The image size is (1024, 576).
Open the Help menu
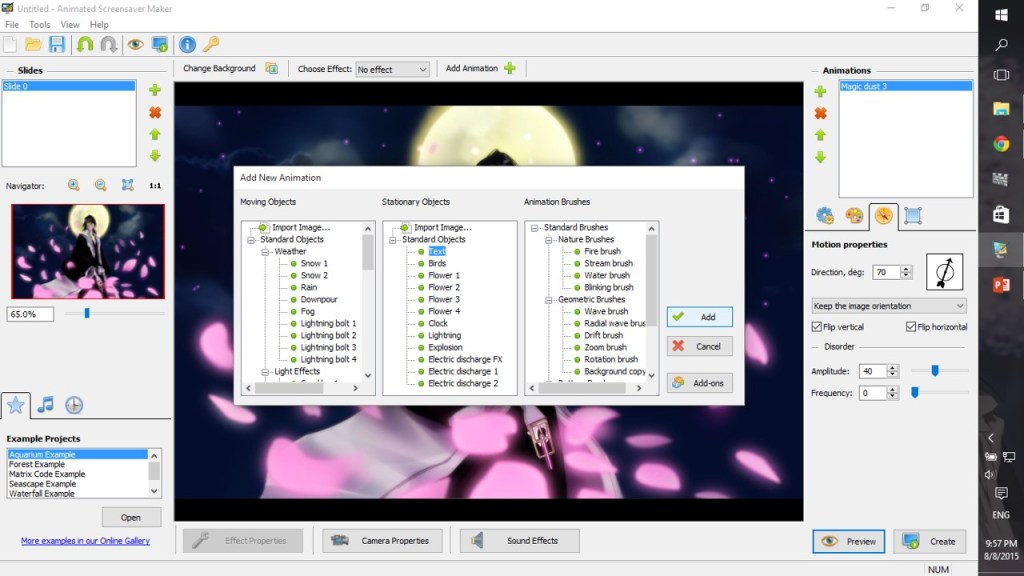click(99, 25)
